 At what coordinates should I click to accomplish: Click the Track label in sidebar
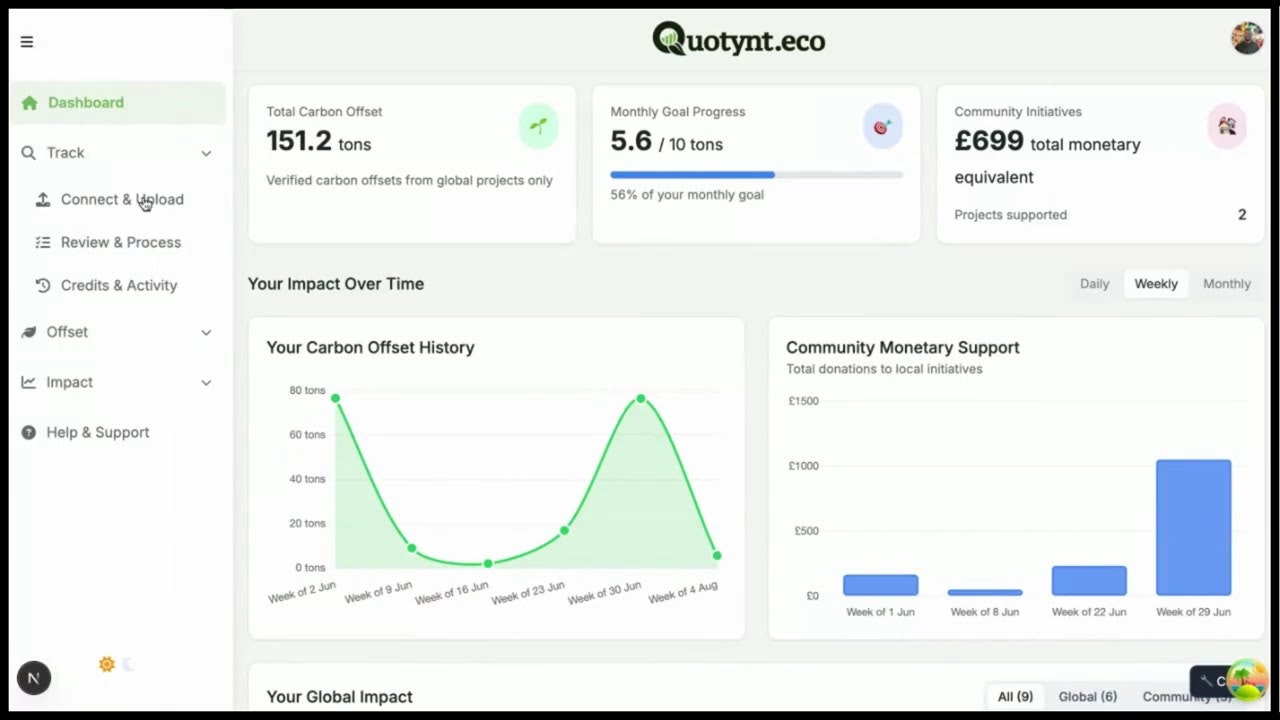tap(65, 153)
